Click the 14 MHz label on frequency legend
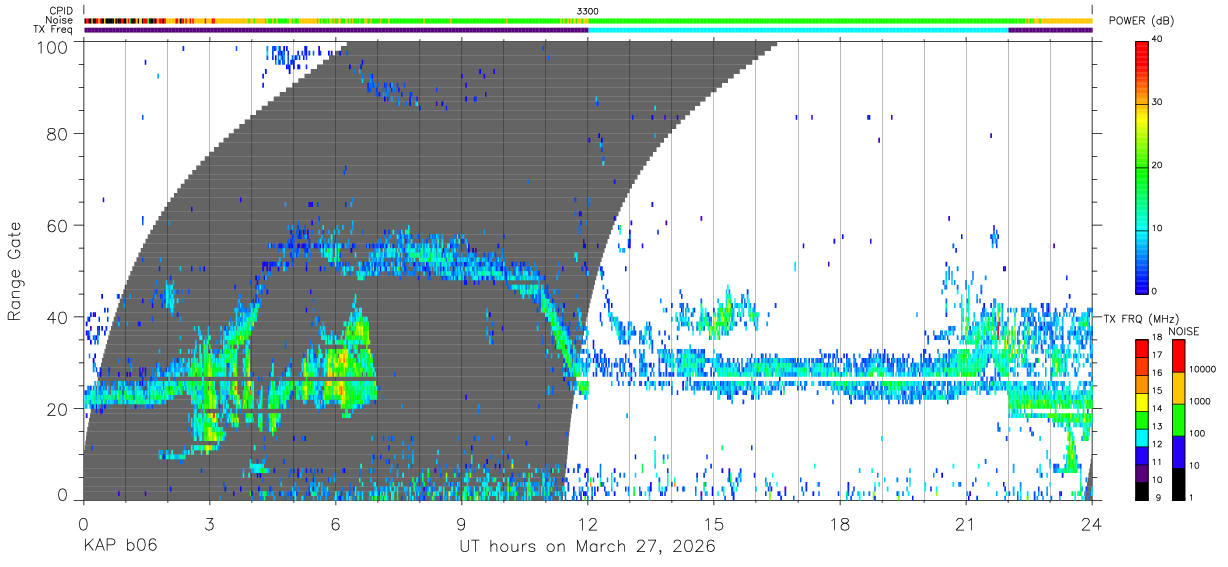 1158,408
